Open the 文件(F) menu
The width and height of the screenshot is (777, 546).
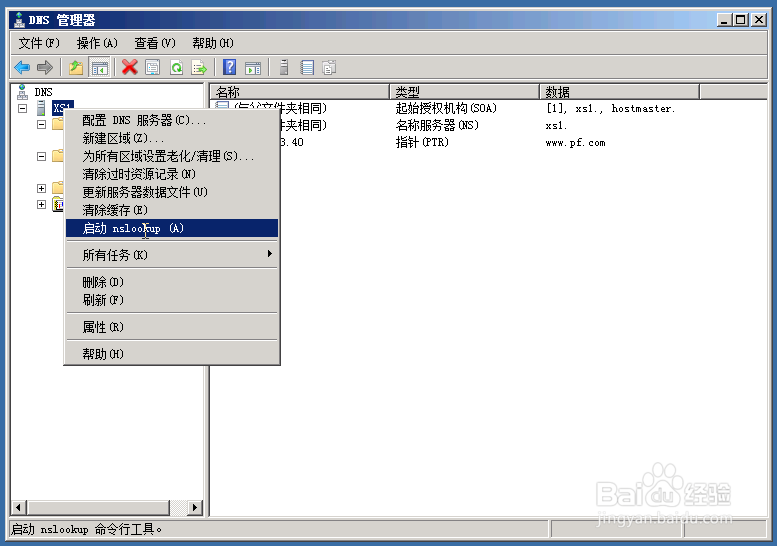(x=39, y=44)
